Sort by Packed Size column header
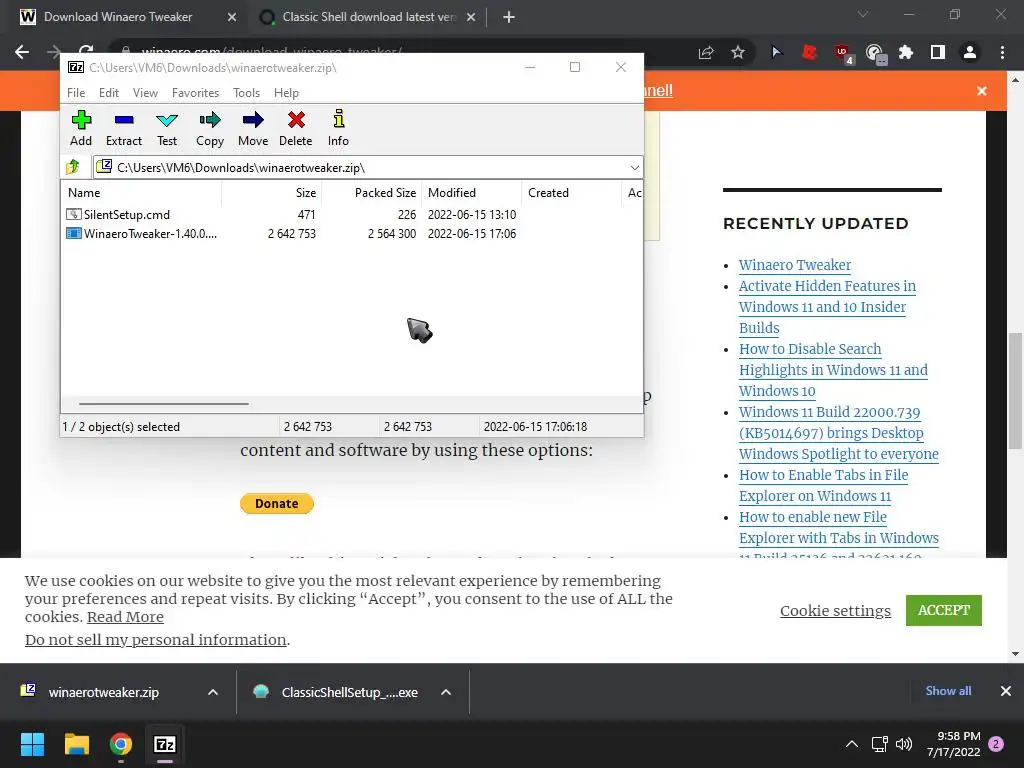 click(372, 193)
